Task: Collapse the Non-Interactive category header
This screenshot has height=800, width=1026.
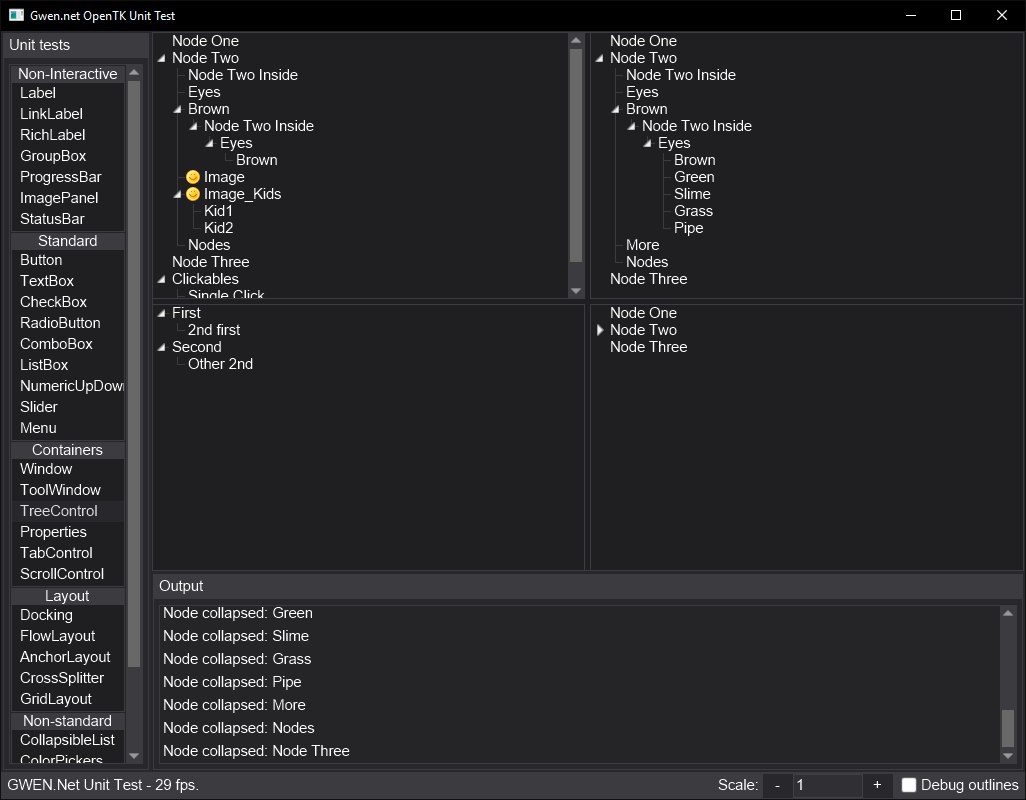Action: [67, 74]
